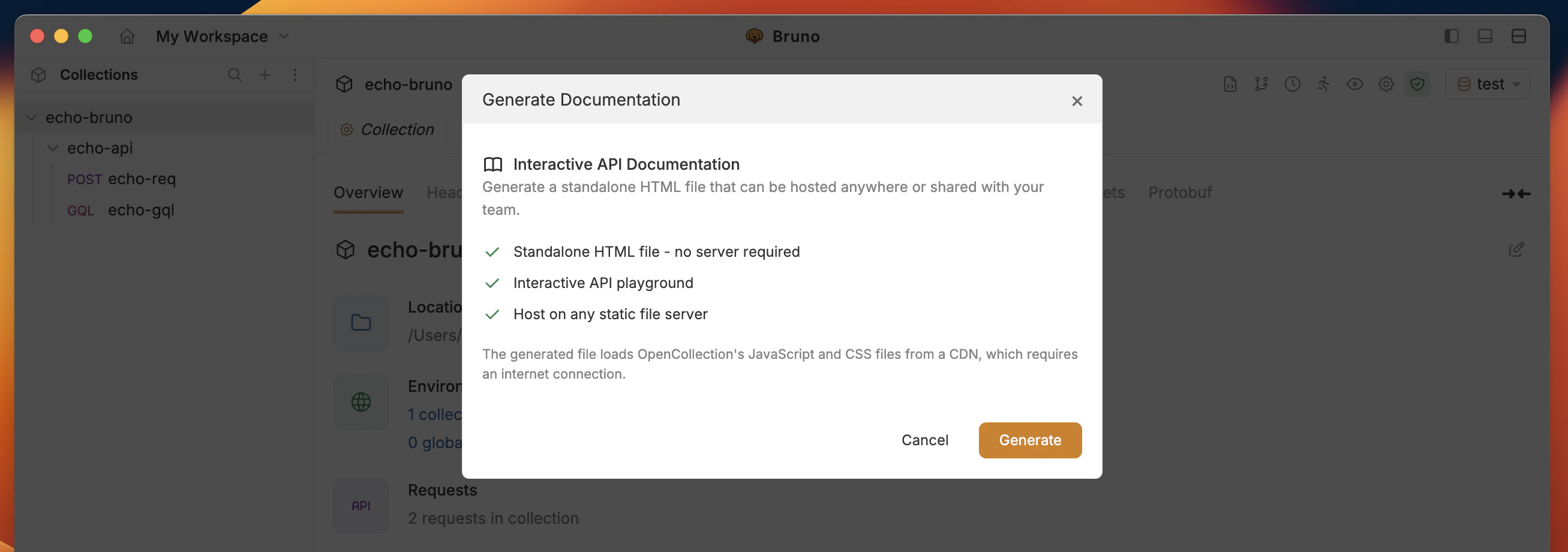
Task: Click Cancel in the documentation dialog
Action: click(x=924, y=440)
